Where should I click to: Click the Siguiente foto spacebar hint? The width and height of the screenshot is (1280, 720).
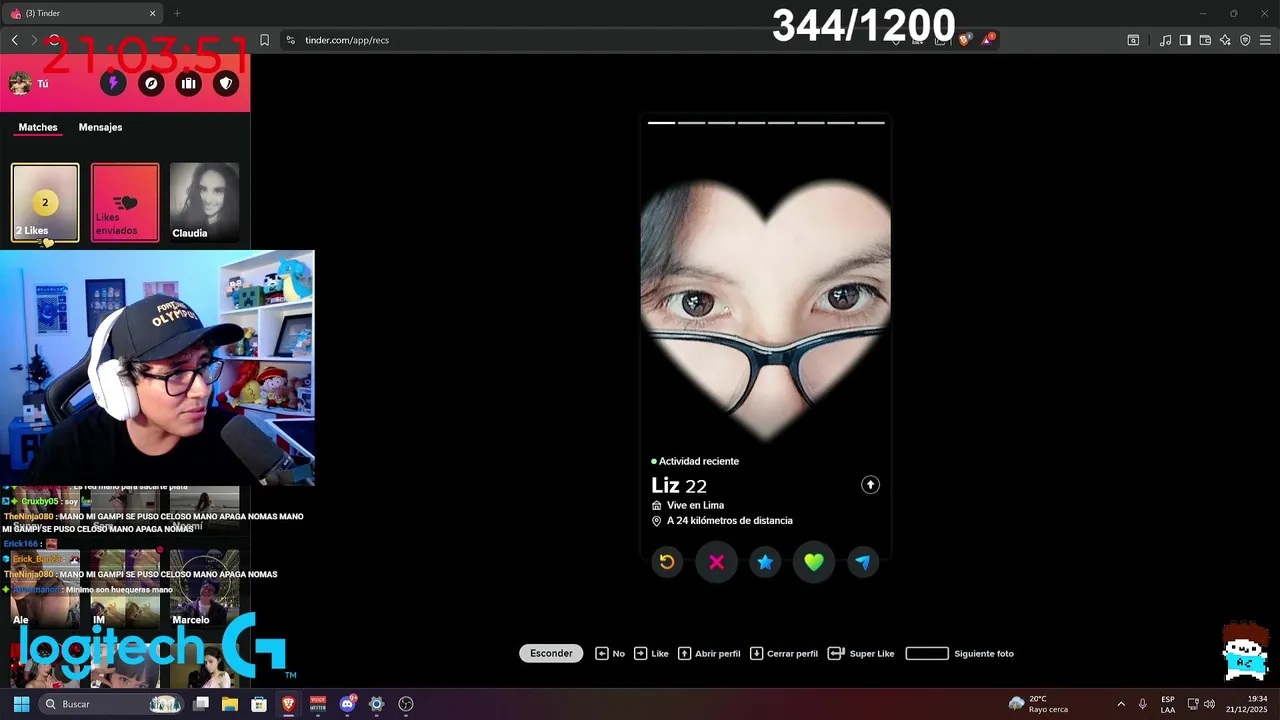[x=959, y=653]
